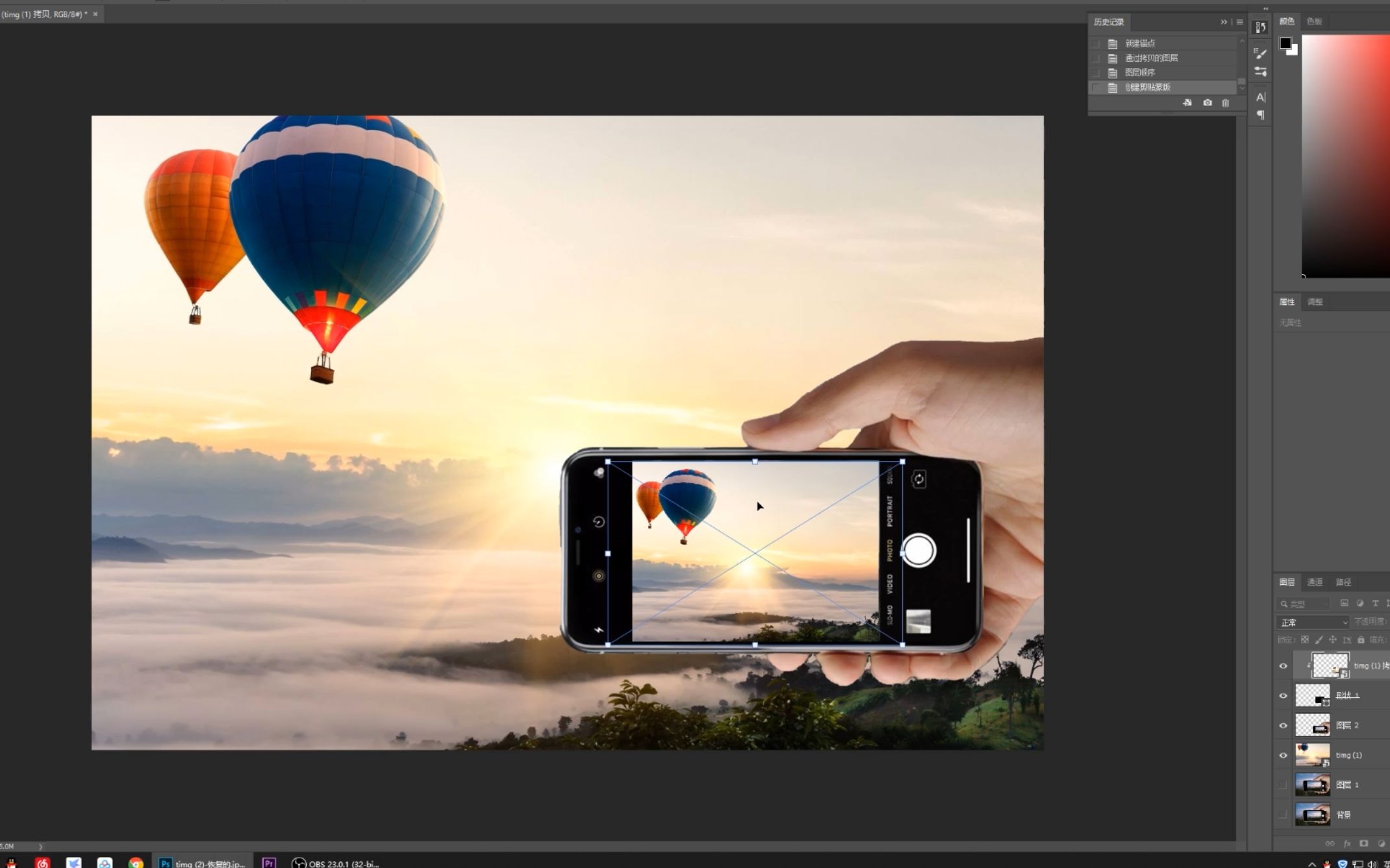Click the delete history state trash icon
Viewport: 1390px width, 868px height.
[1225, 103]
